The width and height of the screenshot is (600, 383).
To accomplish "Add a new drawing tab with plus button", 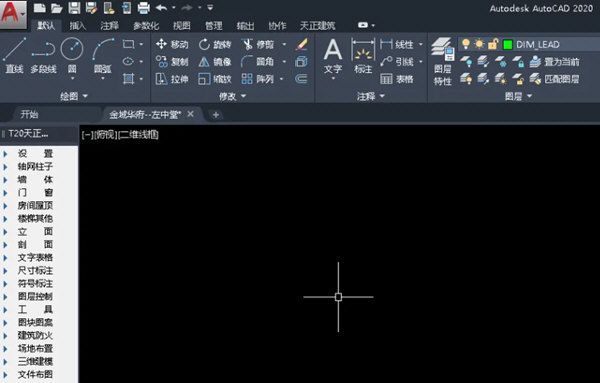I will pyautogui.click(x=215, y=114).
